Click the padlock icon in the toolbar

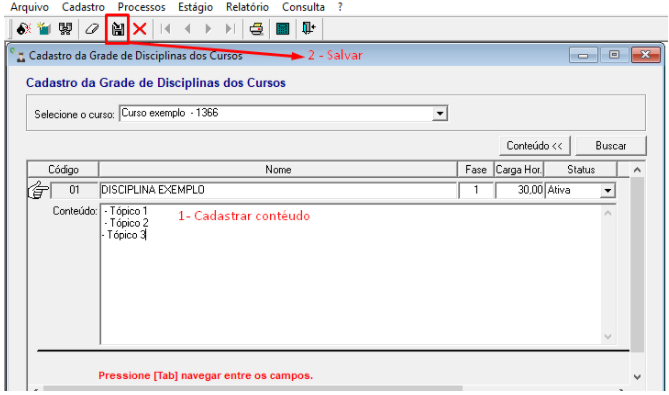(x=23, y=29)
